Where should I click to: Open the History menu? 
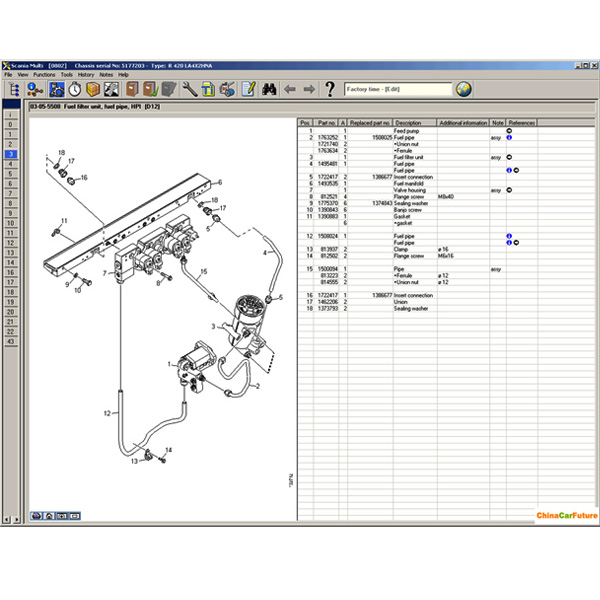pyautogui.click(x=87, y=74)
